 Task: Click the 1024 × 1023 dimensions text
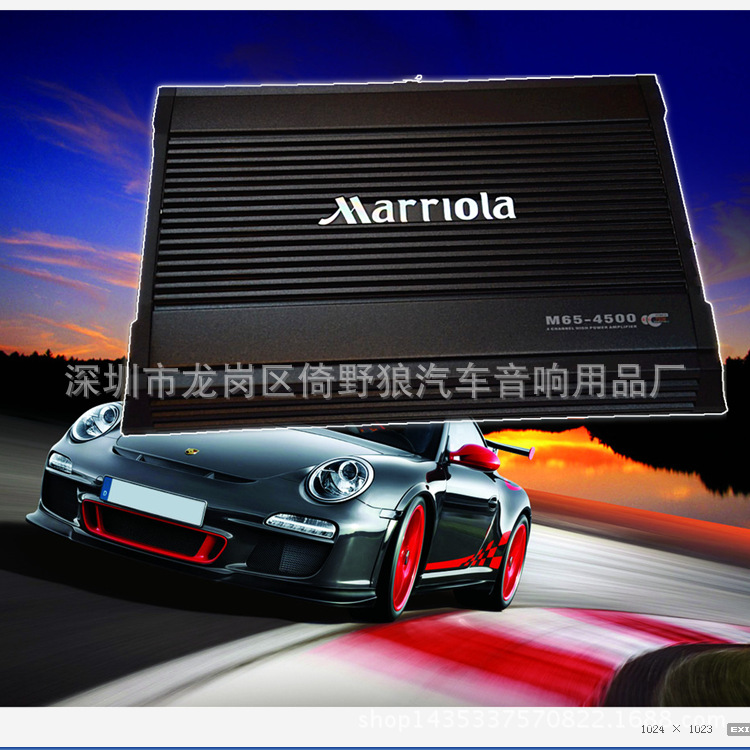pyautogui.click(x=676, y=729)
